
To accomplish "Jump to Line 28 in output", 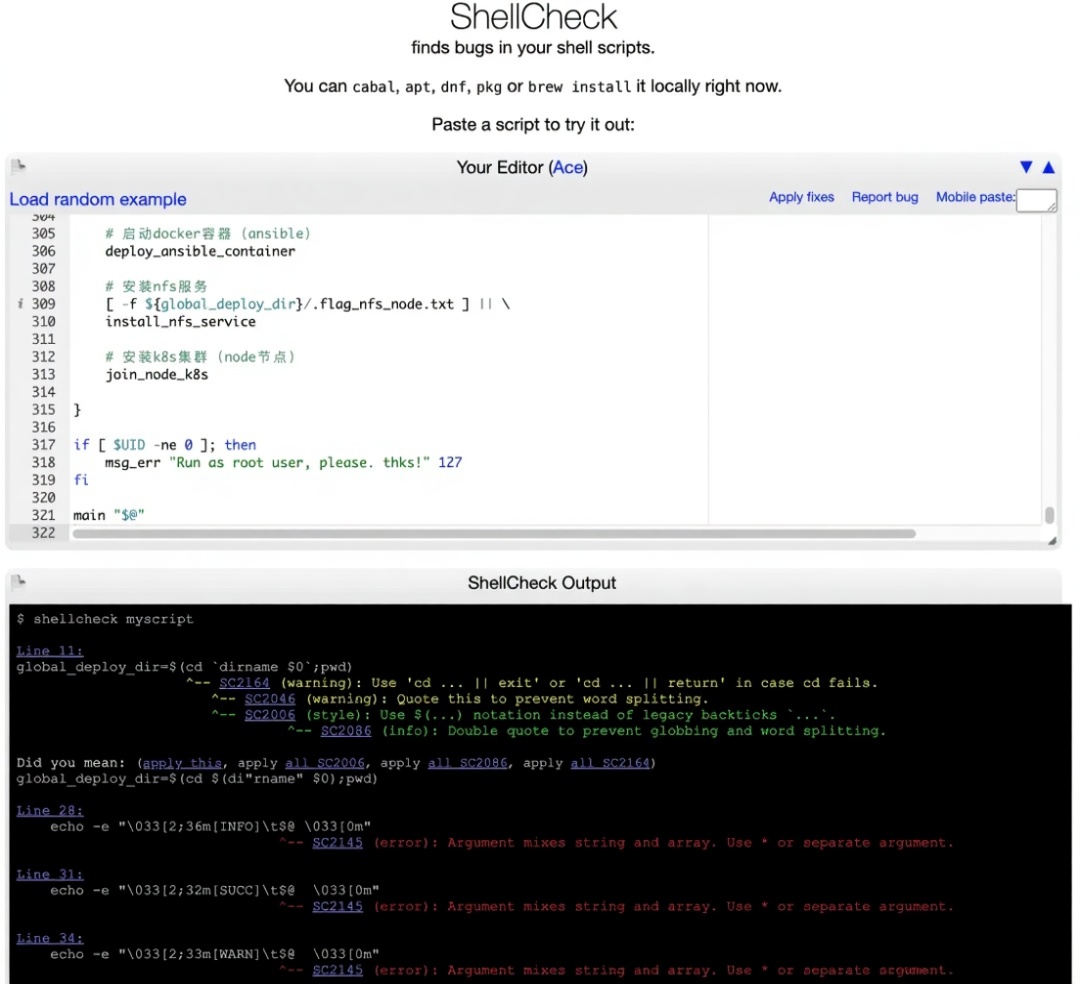I will [50, 811].
